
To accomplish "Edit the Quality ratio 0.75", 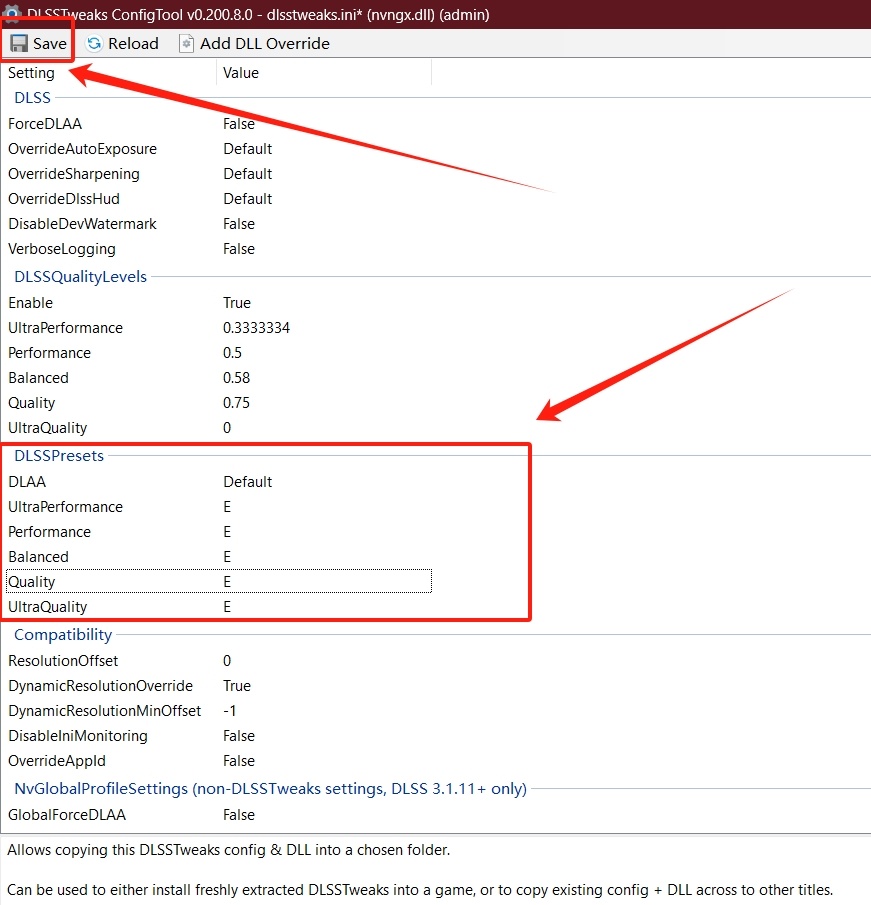I will (237, 403).
